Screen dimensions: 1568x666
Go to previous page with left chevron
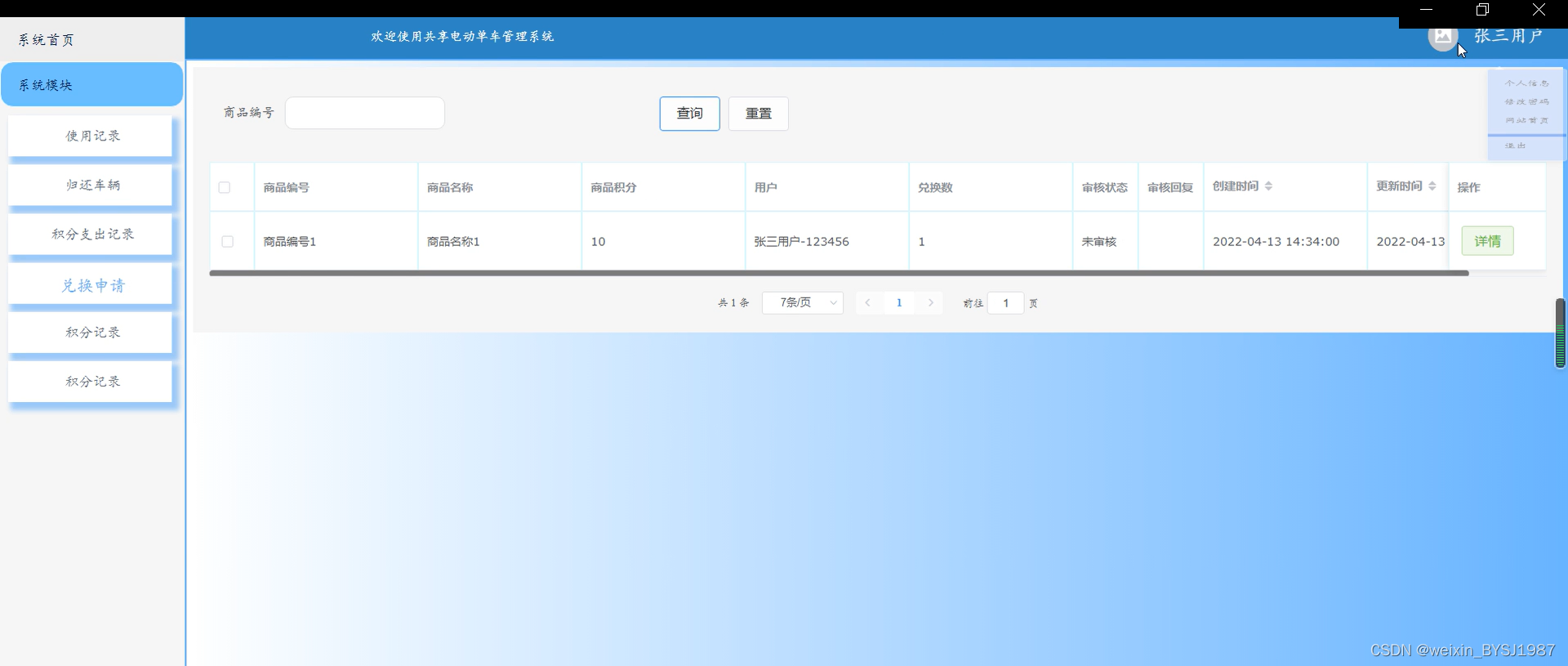coord(867,302)
